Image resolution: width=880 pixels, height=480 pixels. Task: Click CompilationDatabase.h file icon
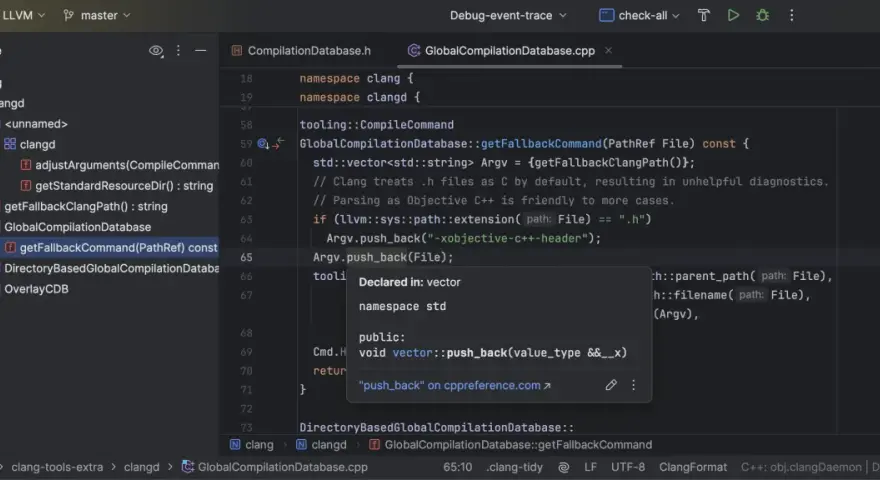tap(237, 51)
